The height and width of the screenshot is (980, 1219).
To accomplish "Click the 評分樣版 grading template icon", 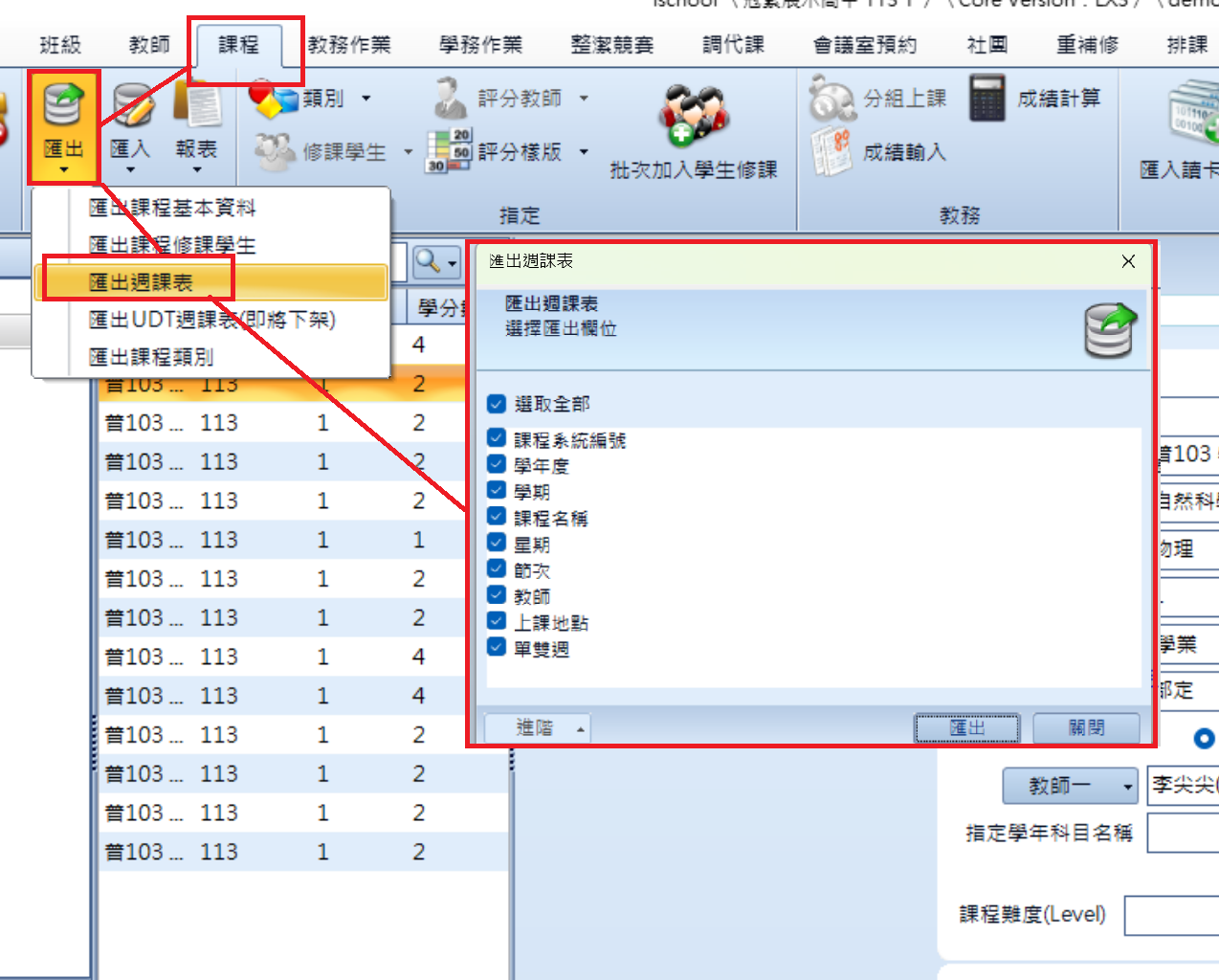I will coord(449,151).
